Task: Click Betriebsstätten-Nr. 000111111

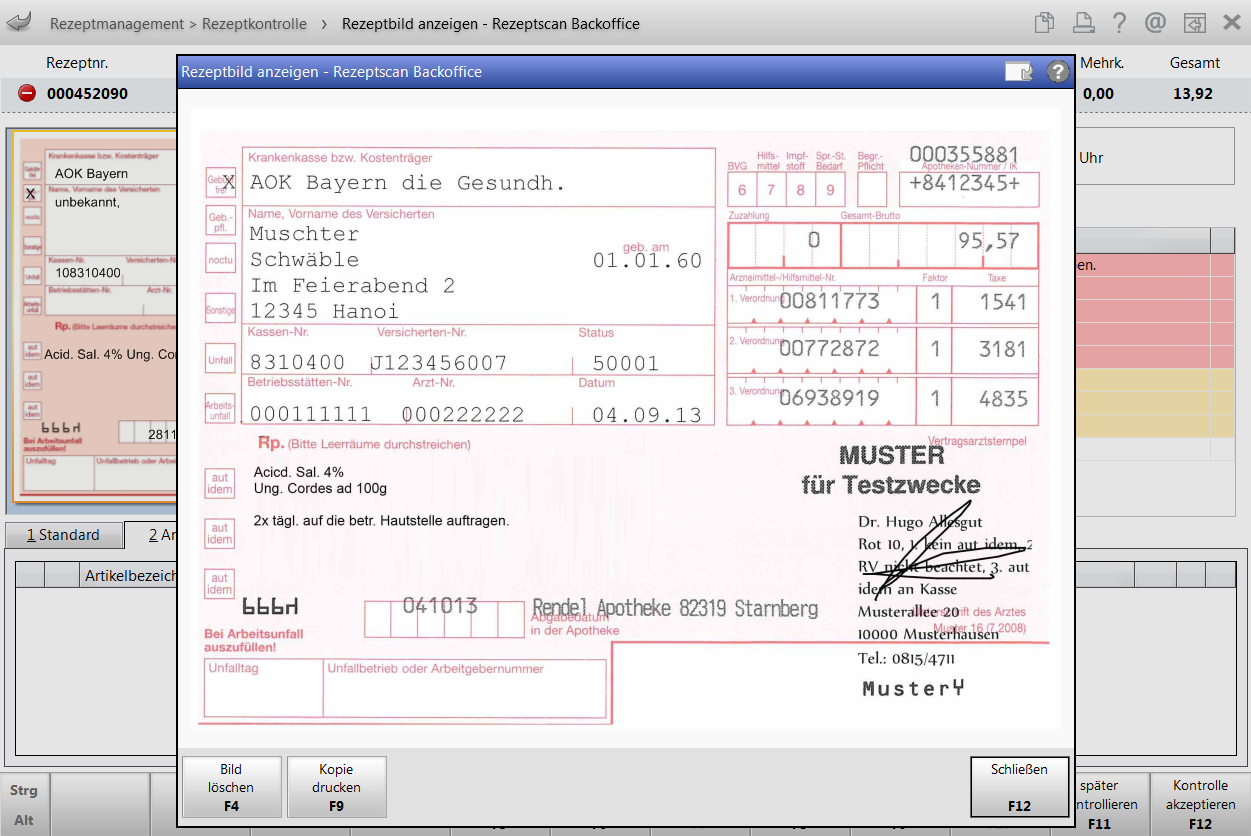Action: [310, 414]
